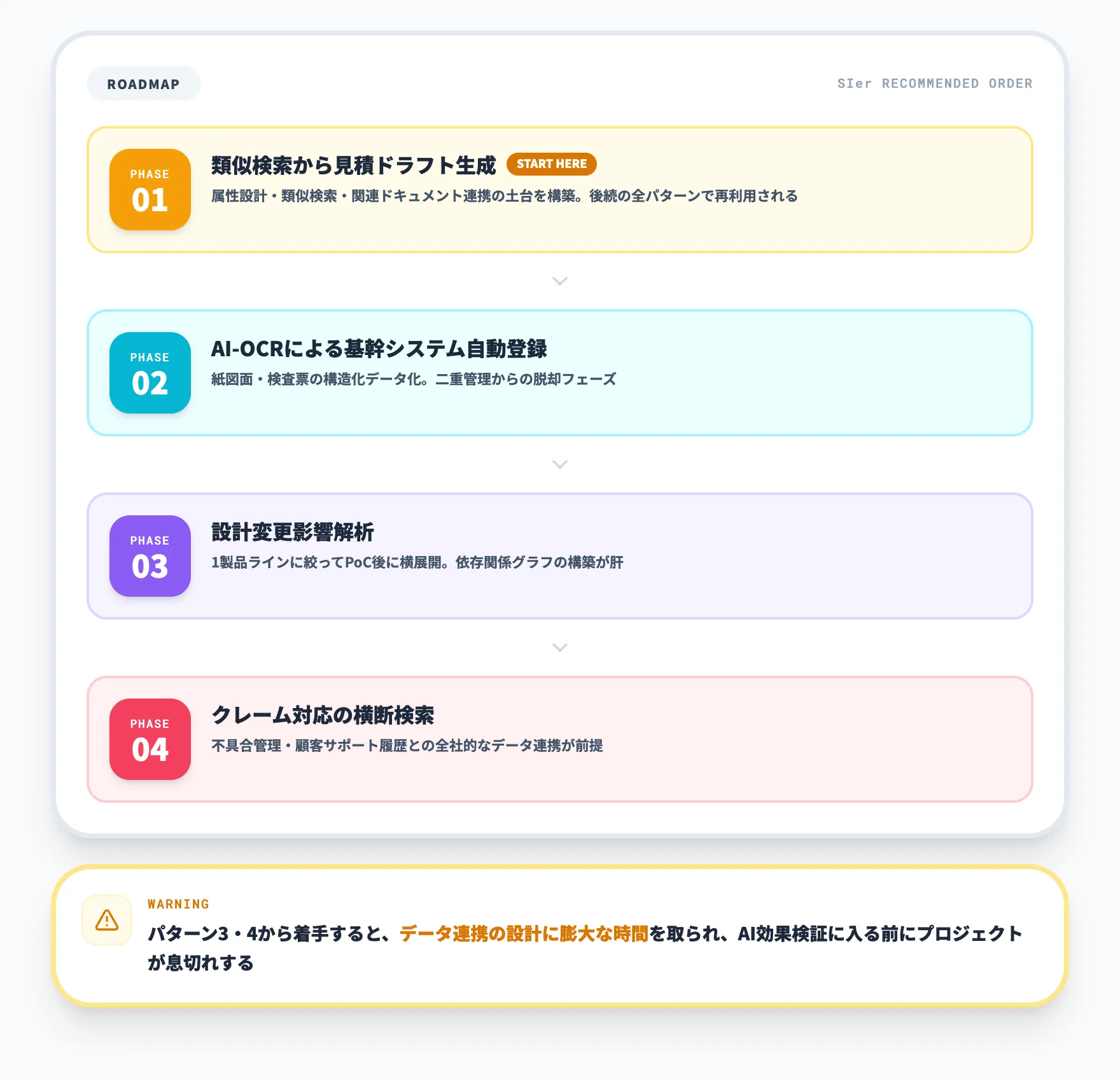The image size is (1120, 1079).
Task: Open the START HERE badge
Action: point(552,164)
